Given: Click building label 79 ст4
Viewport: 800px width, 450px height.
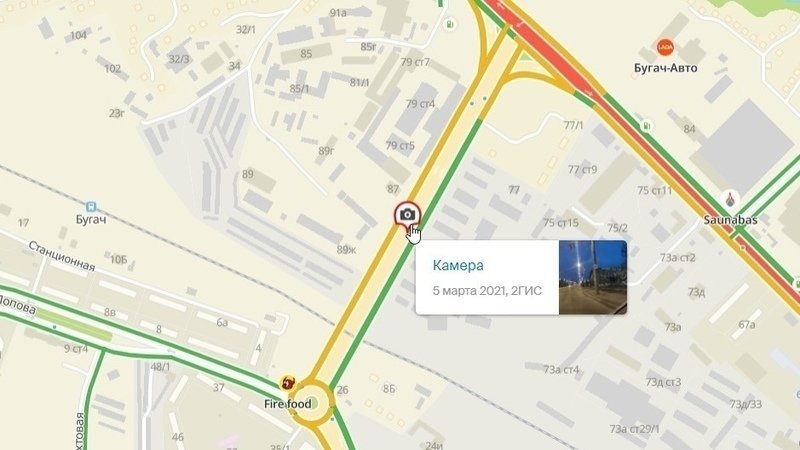Looking at the screenshot, I should 420,104.
